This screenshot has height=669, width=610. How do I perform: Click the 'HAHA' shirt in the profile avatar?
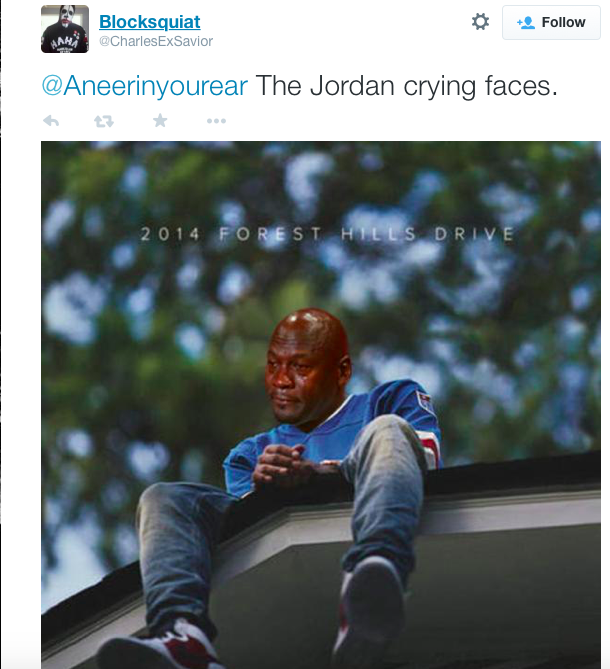coord(64,41)
